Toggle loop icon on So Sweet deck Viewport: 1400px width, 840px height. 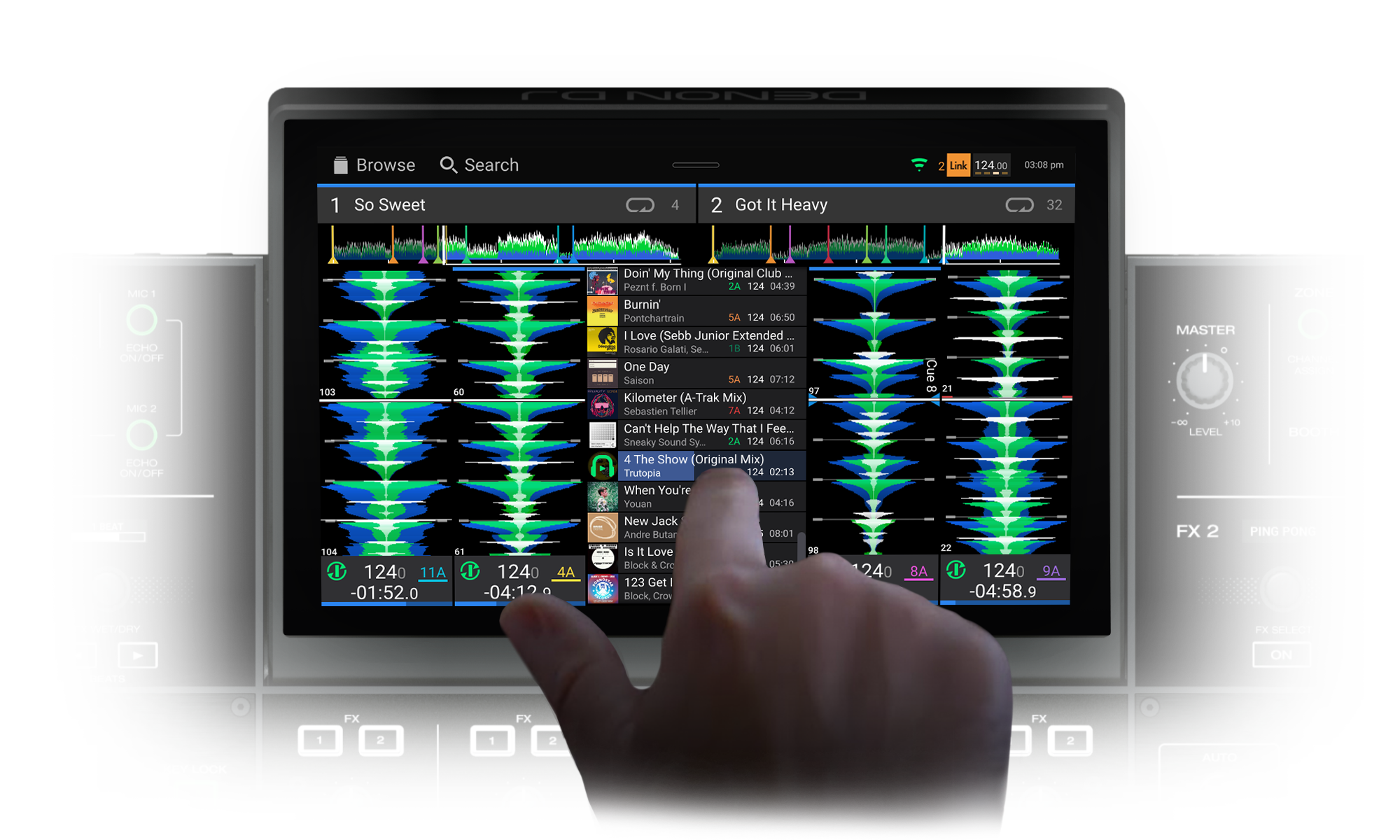pyautogui.click(x=640, y=205)
